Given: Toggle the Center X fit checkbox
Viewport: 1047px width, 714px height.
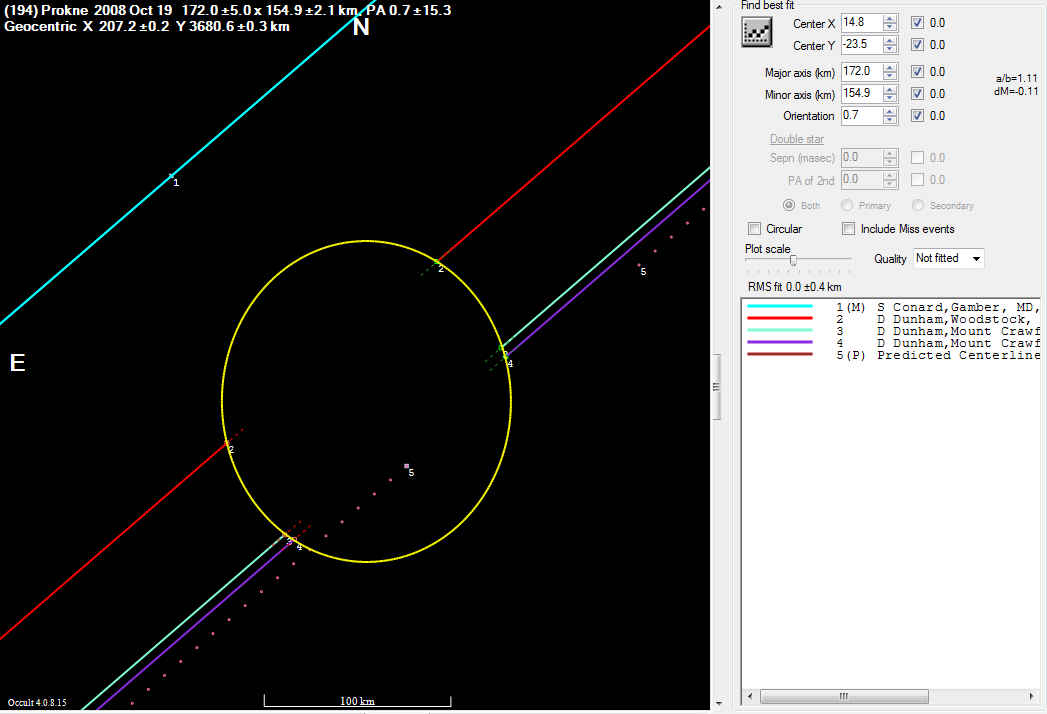Looking at the screenshot, I should (x=917, y=23).
